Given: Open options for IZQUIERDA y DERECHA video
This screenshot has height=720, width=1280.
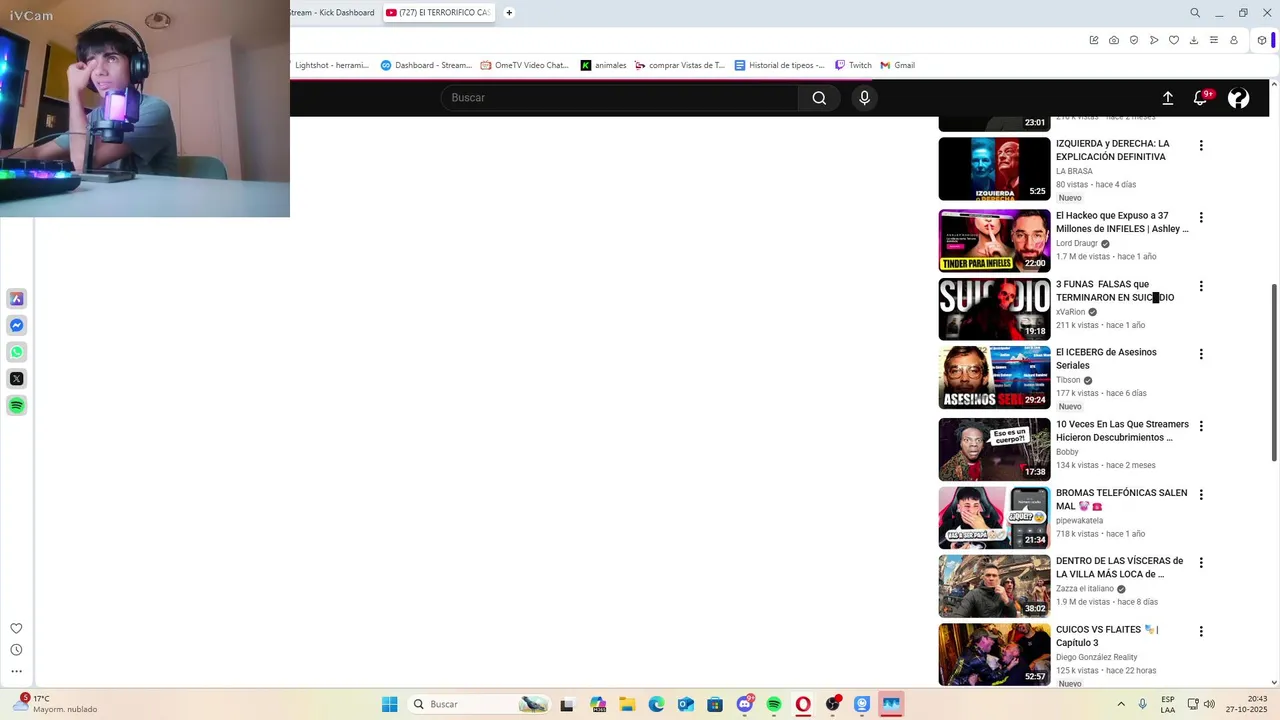Looking at the screenshot, I should pyautogui.click(x=1201, y=146).
